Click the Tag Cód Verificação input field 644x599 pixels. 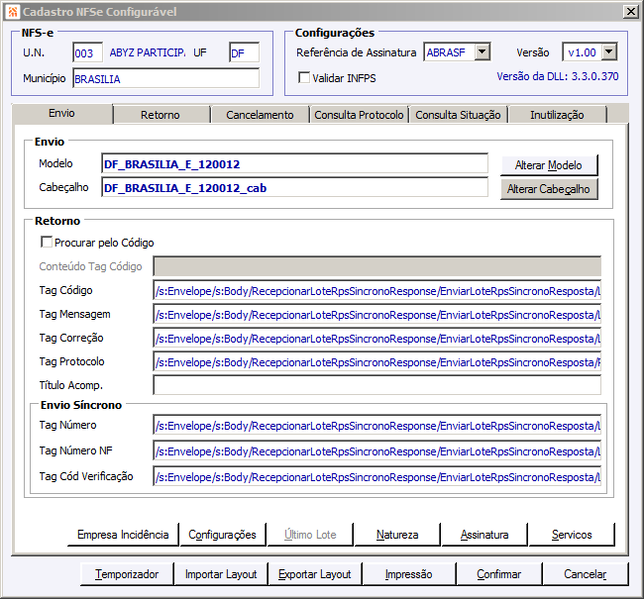coord(377,476)
